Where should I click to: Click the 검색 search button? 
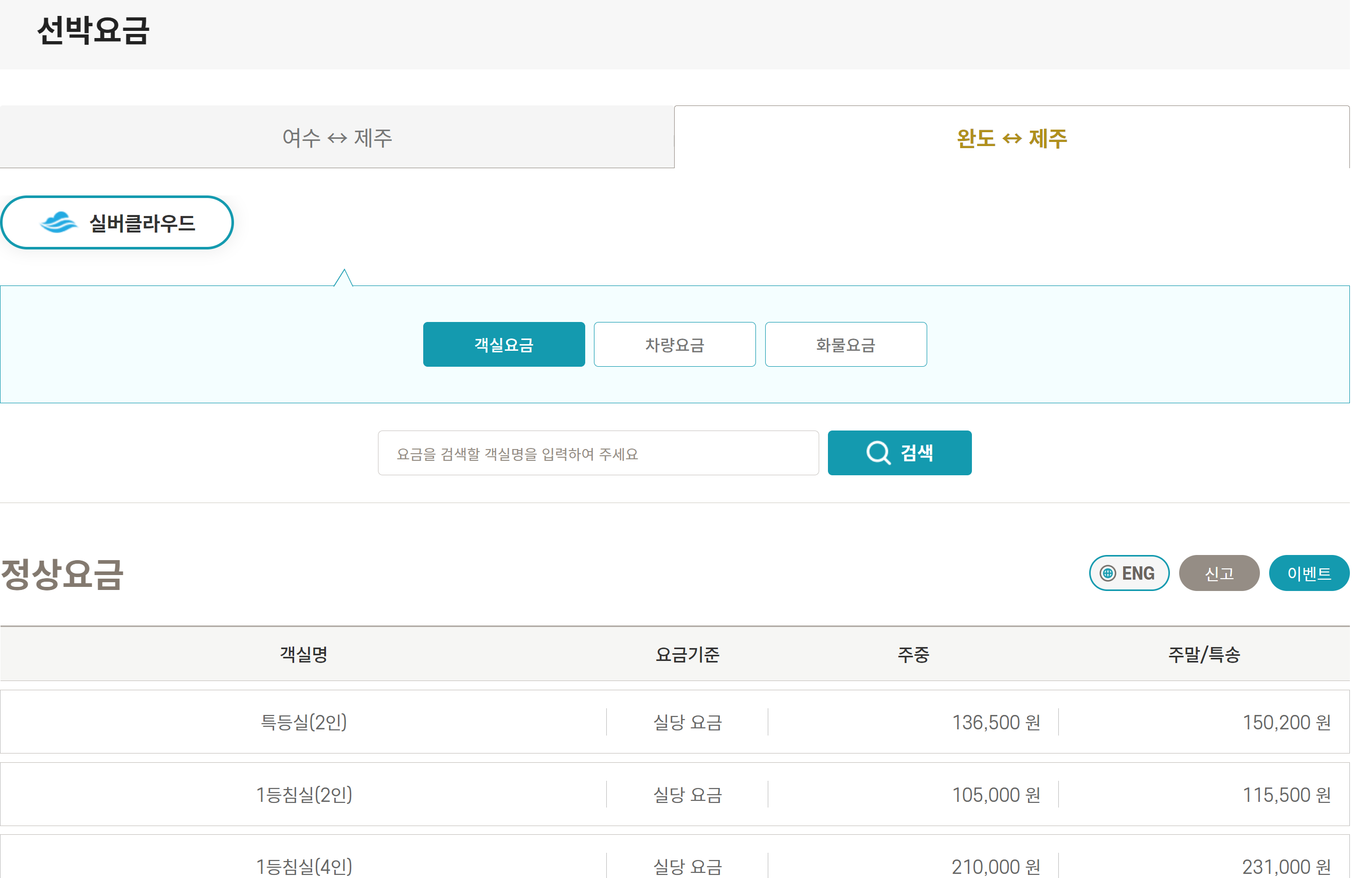pos(899,453)
